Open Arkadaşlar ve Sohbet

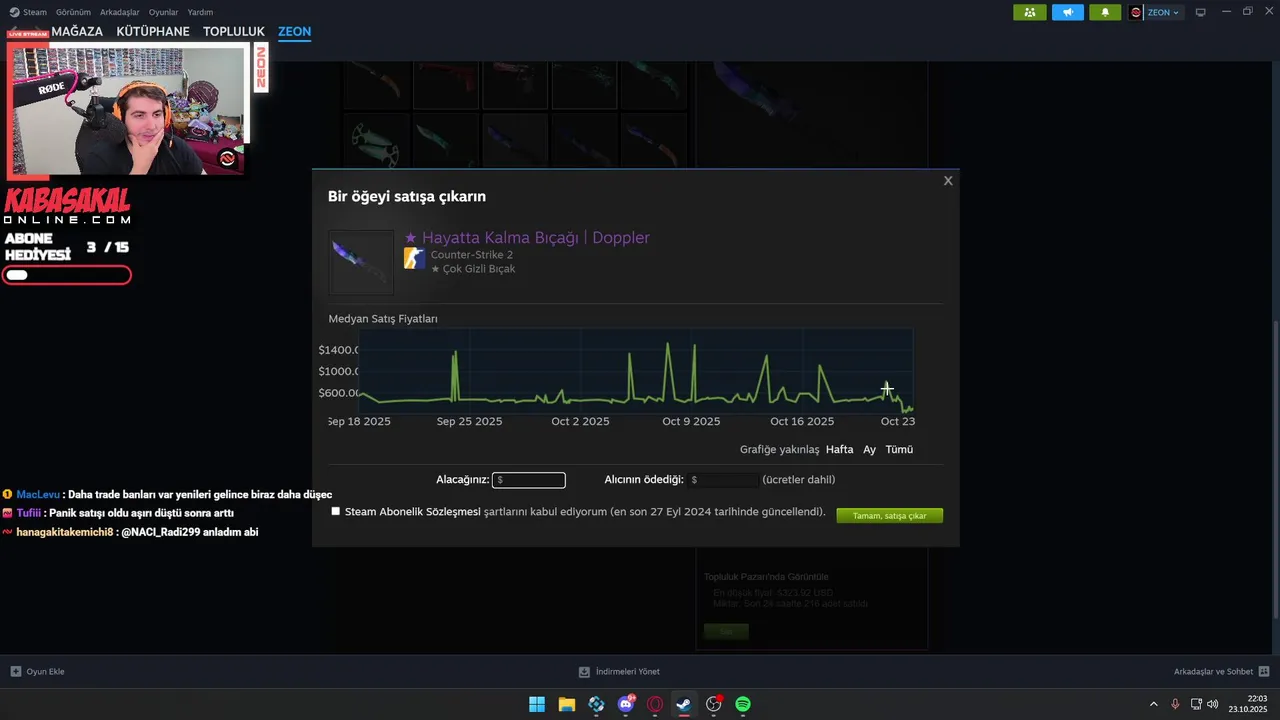(x=1213, y=671)
